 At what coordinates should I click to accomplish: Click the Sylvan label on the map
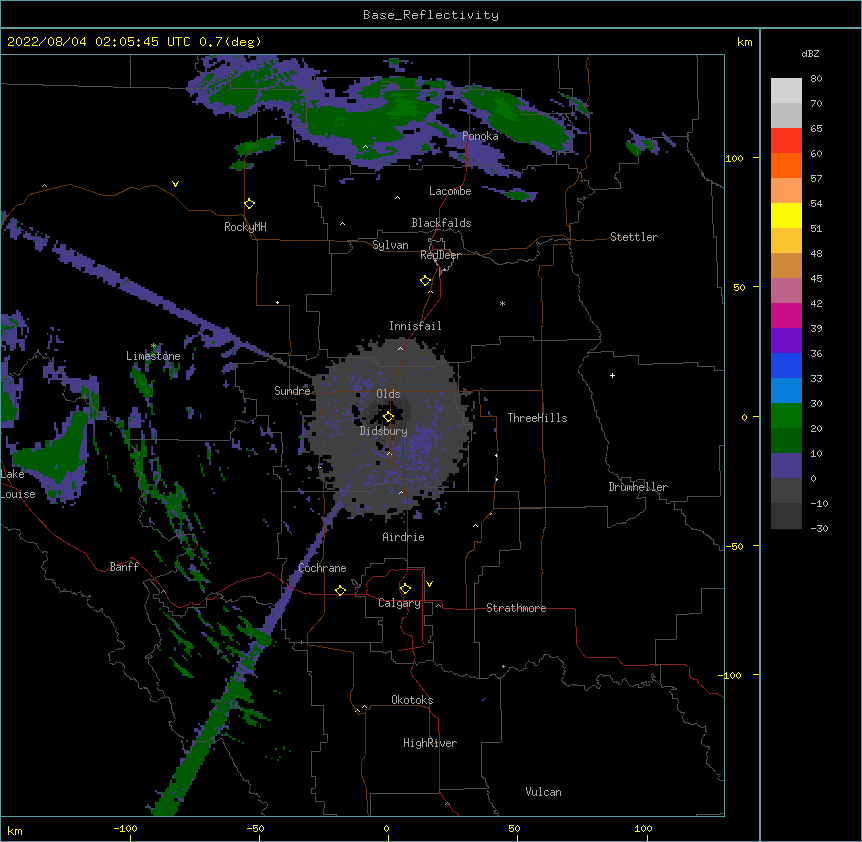[390, 245]
